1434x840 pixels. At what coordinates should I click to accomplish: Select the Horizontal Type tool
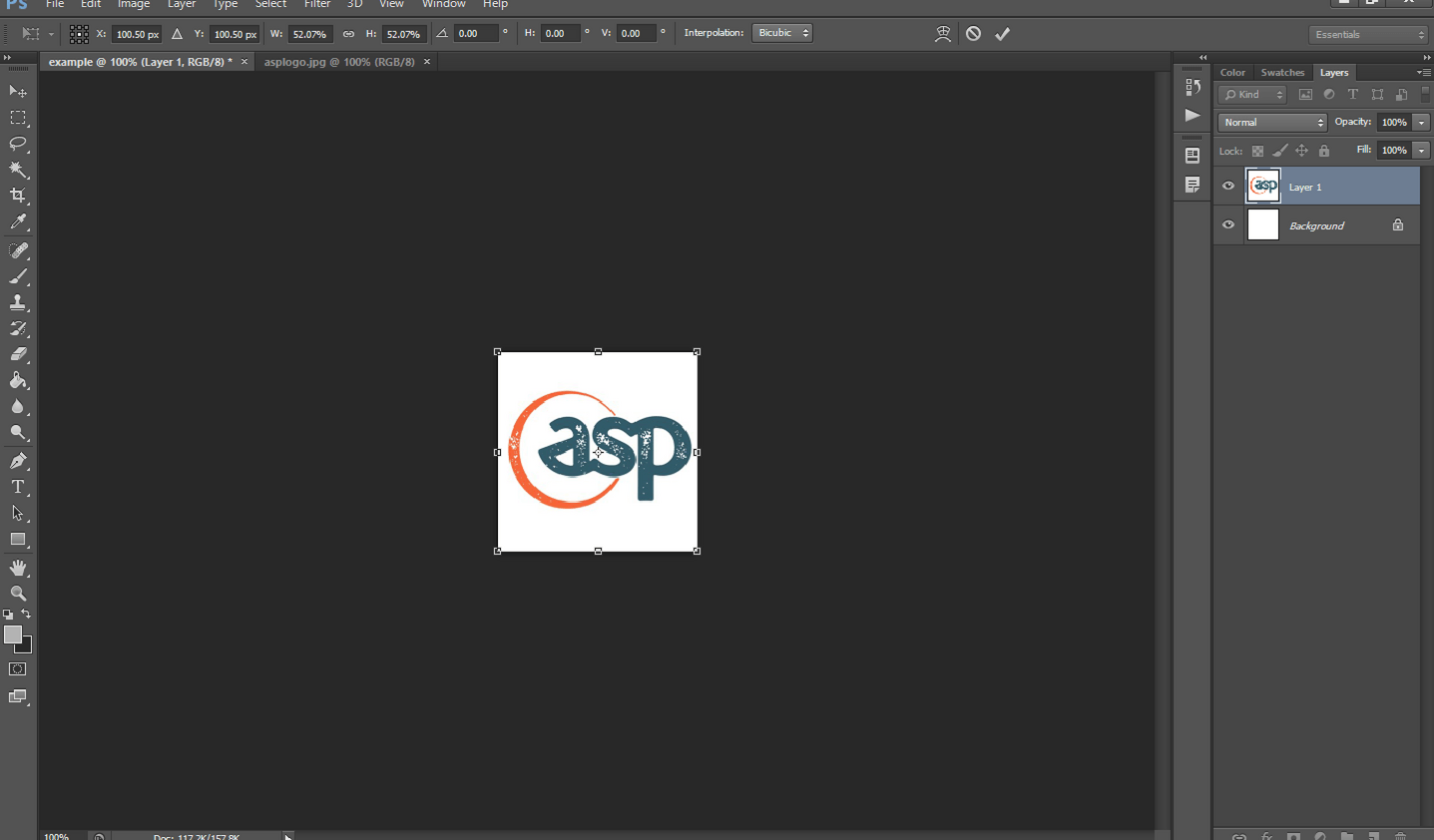click(x=18, y=487)
